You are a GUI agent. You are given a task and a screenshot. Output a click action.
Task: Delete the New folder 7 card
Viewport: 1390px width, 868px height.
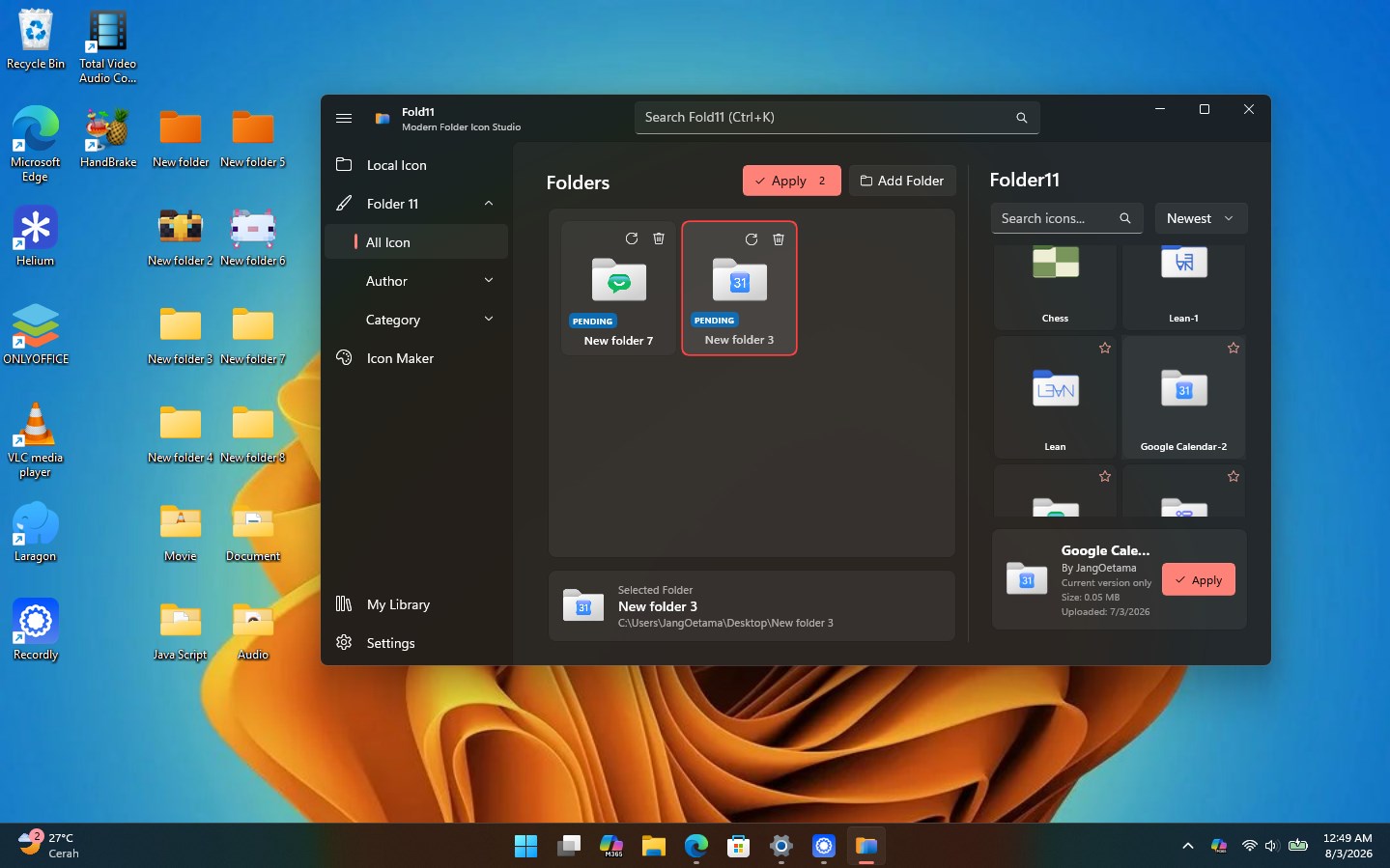659,238
